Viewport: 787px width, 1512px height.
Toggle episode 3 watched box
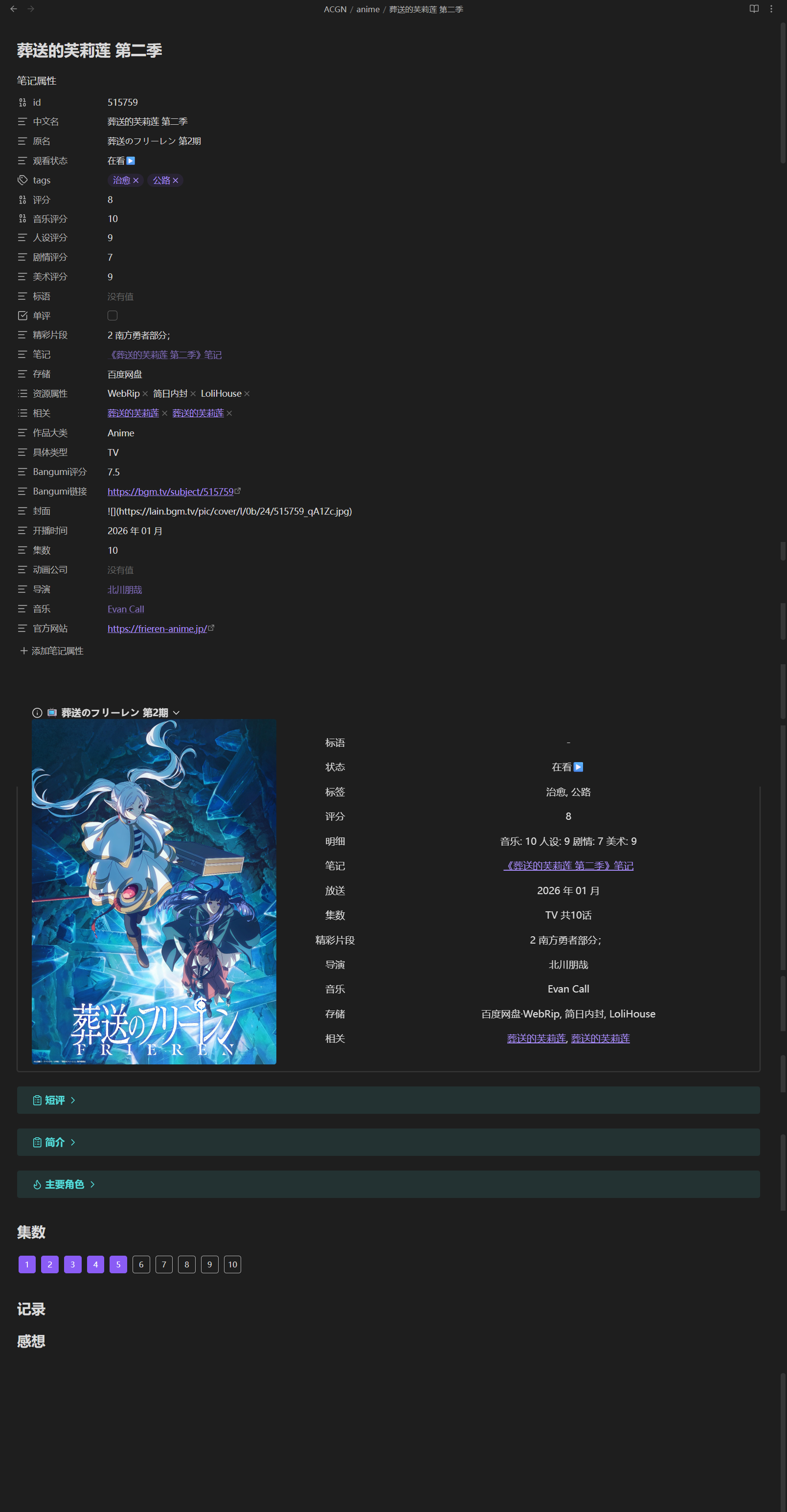click(73, 1264)
